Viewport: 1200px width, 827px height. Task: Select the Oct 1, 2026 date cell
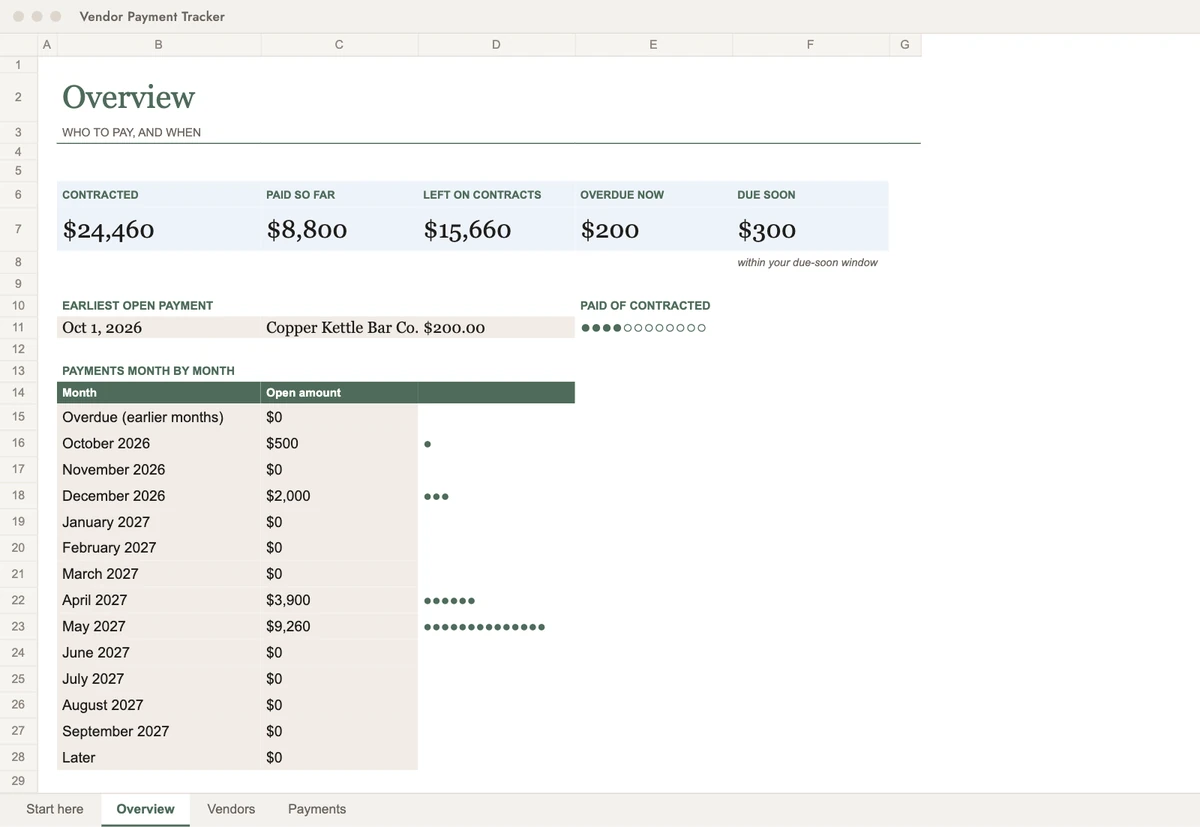point(102,327)
